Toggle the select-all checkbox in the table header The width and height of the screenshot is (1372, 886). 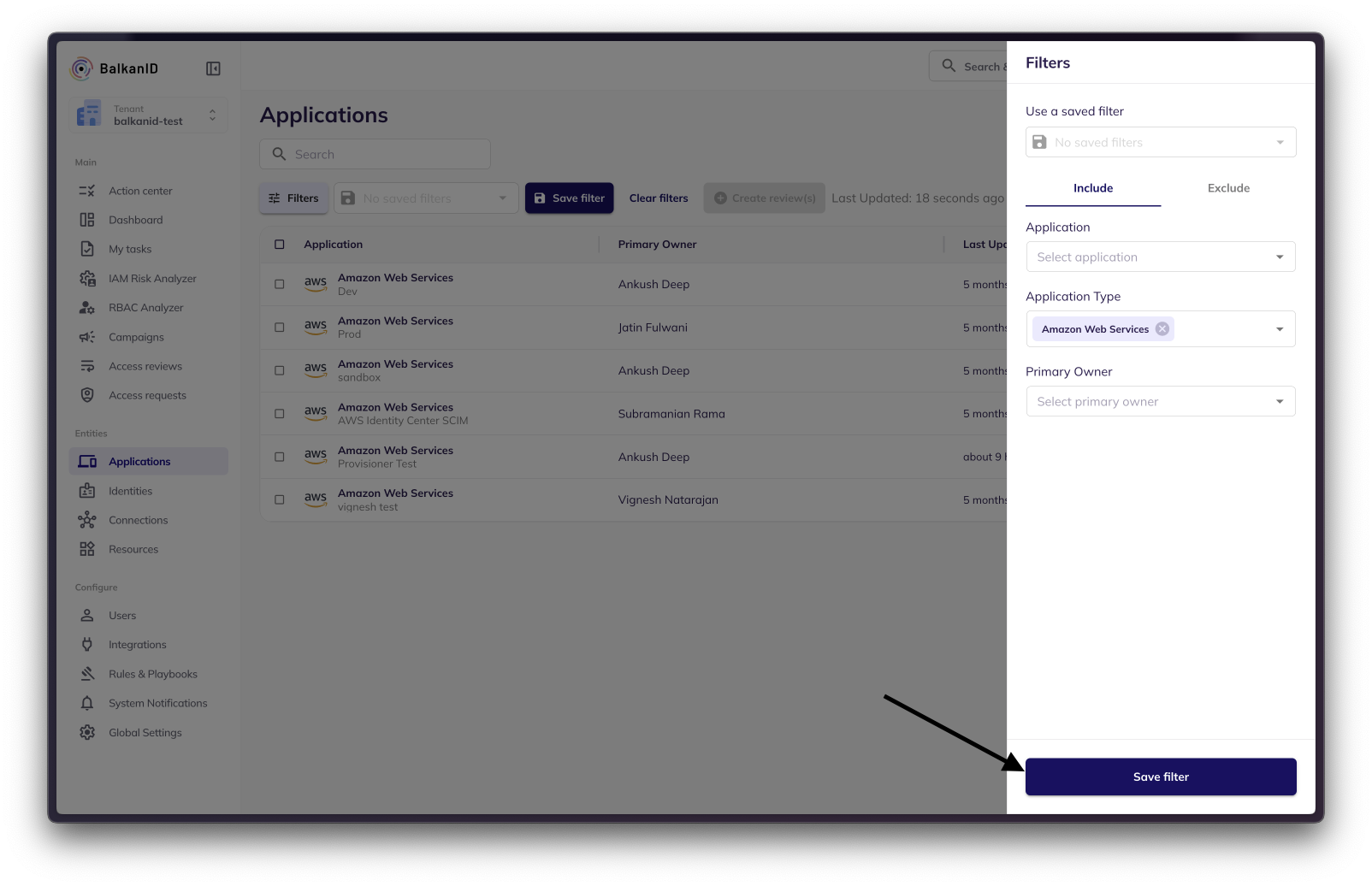(x=280, y=245)
